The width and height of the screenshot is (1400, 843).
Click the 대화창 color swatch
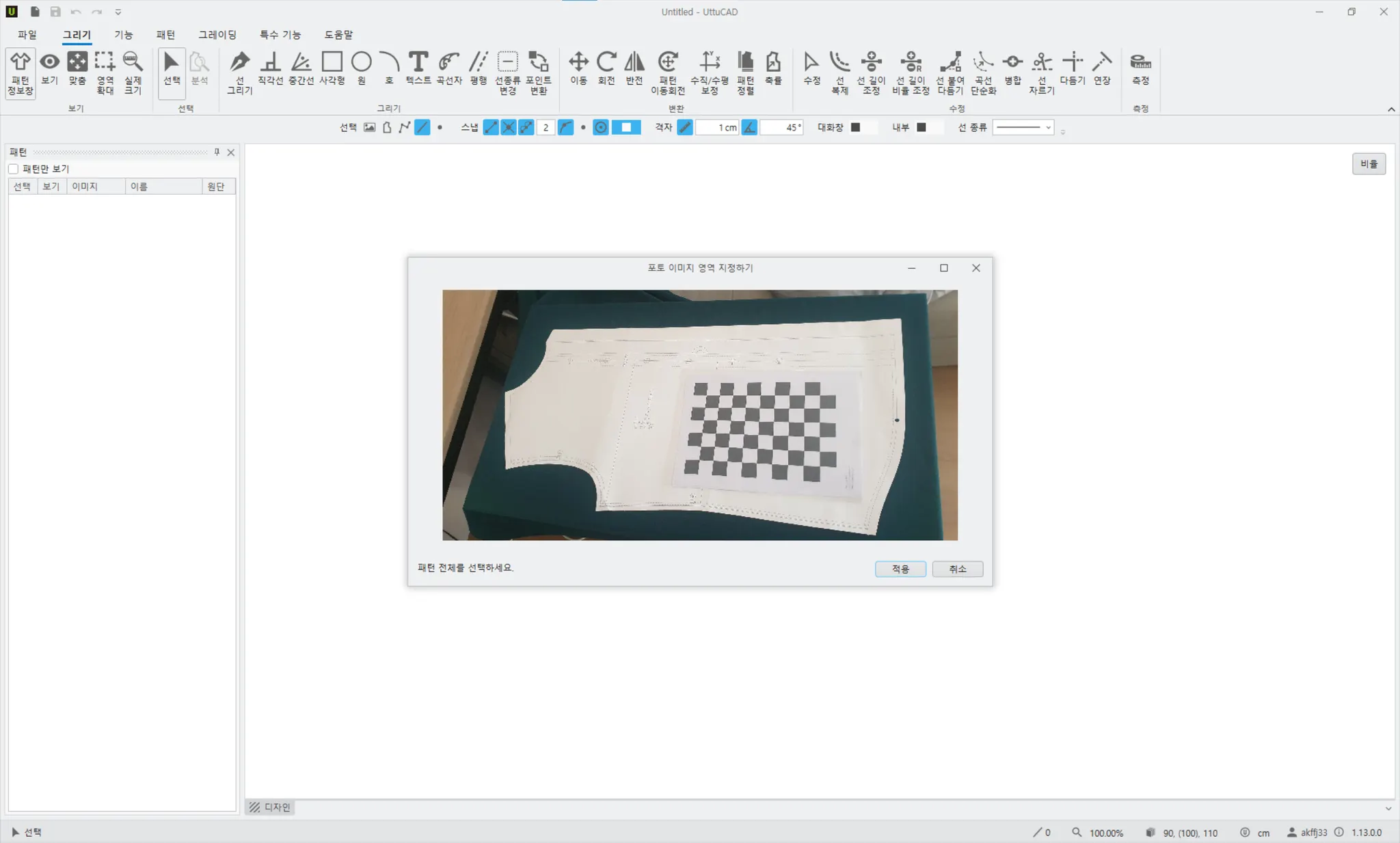[x=855, y=127]
